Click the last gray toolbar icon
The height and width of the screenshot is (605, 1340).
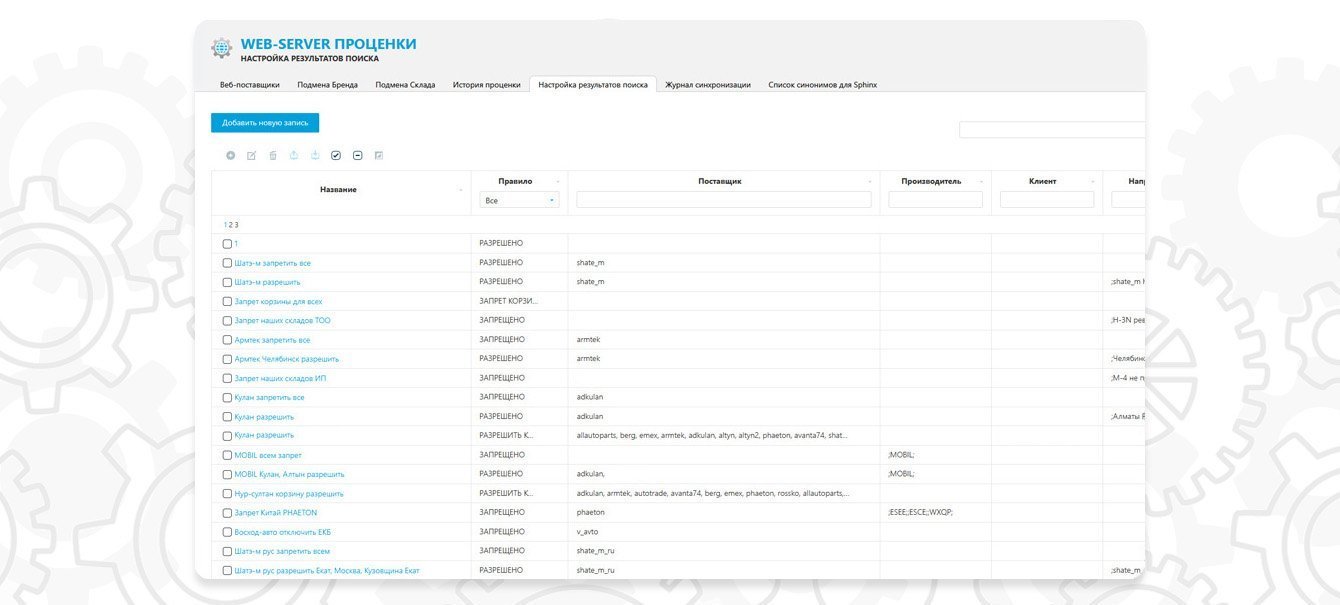click(379, 155)
